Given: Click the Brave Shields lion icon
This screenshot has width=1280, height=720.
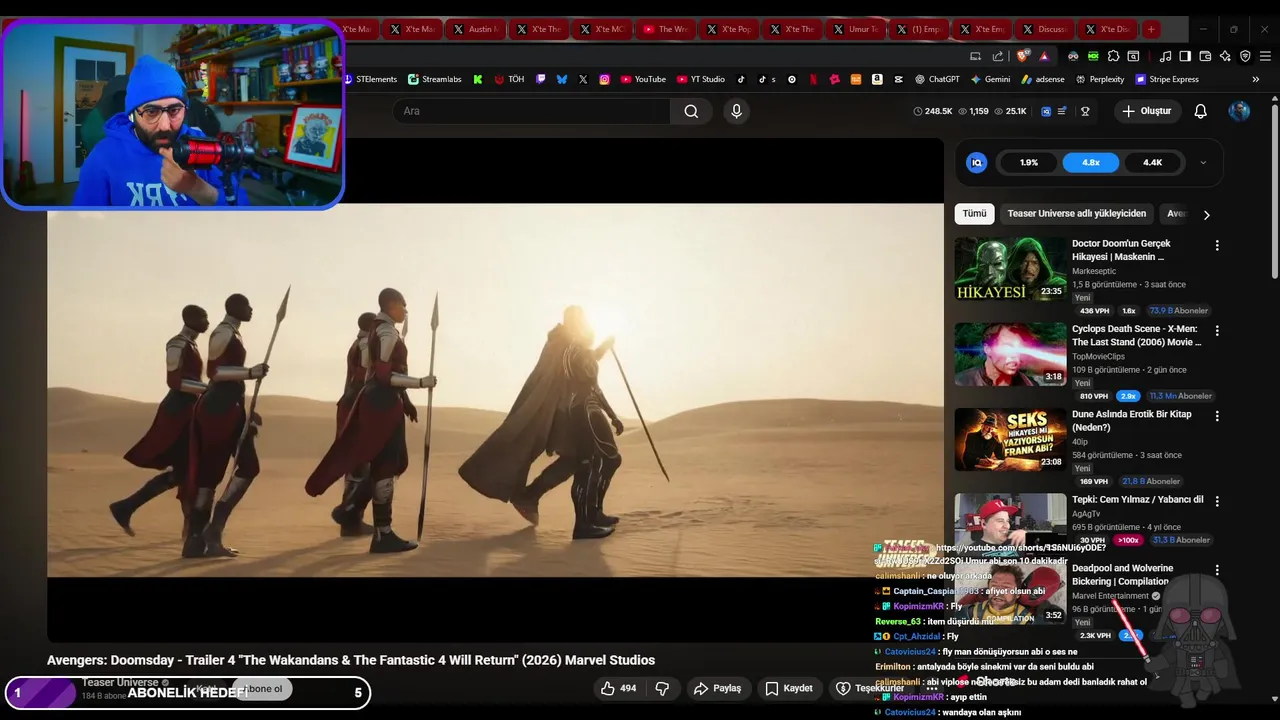Looking at the screenshot, I should pos(1022,56).
